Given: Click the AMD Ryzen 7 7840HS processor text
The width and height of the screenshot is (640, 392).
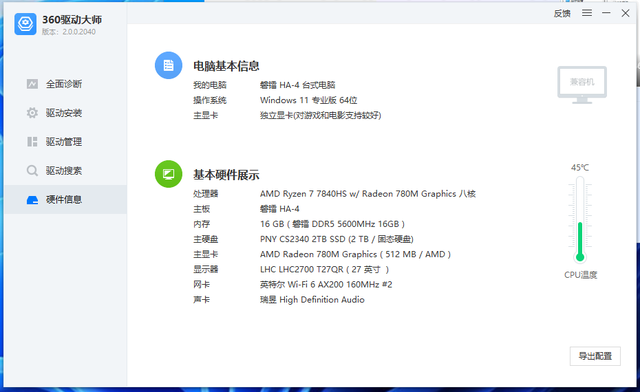Looking at the screenshot, I should click(x=368, y=194).
